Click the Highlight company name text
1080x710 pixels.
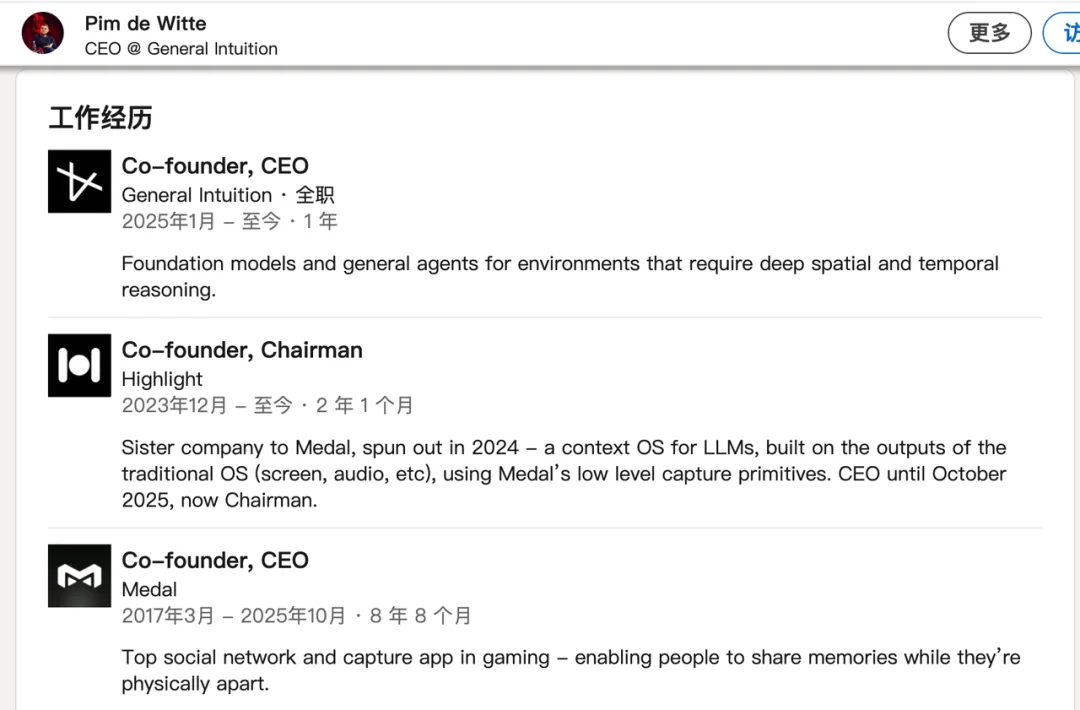pos(162,379)
